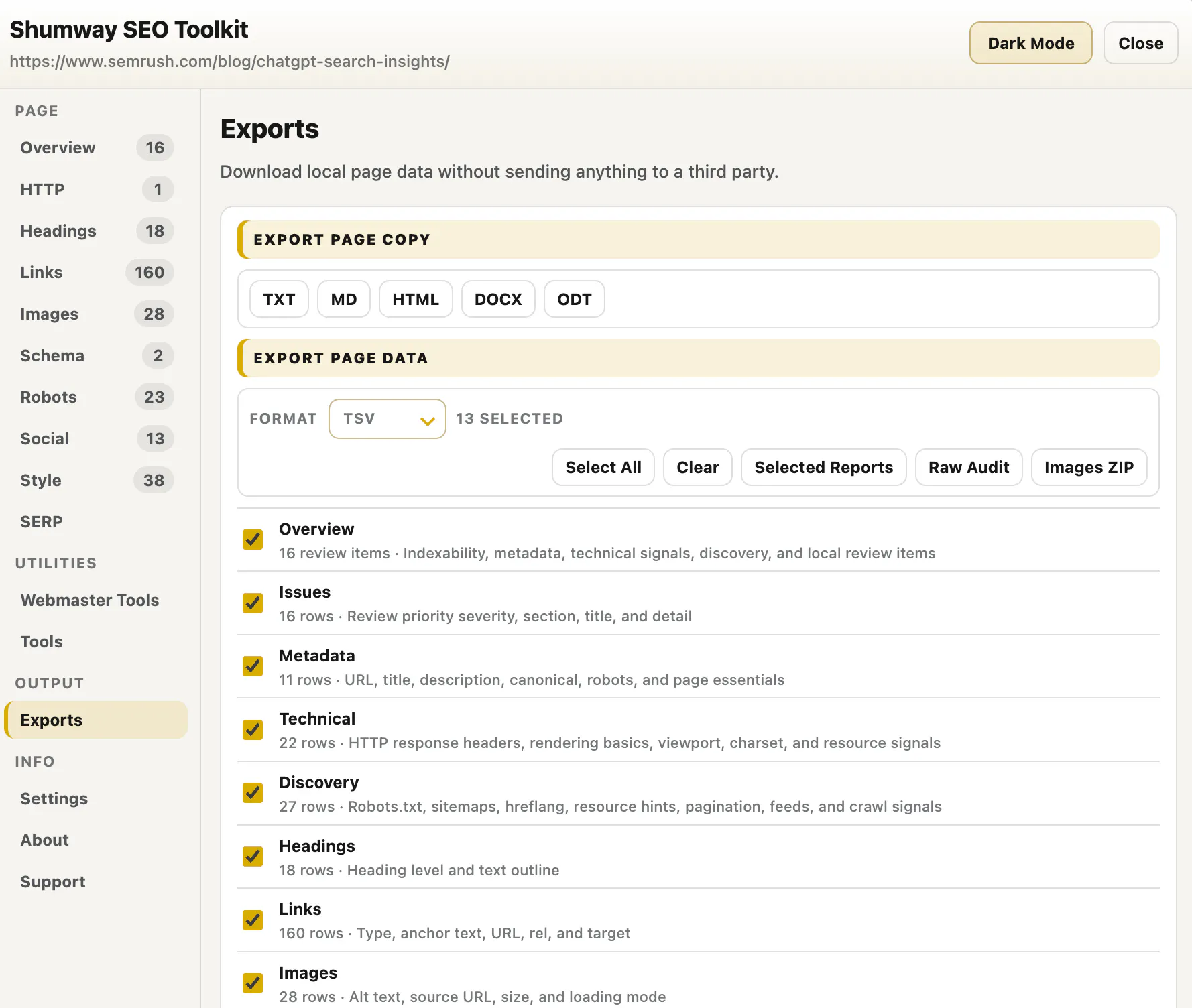Export page copy as HTML
The width and height of the screenshot is (1192, 1008).
coord(416,299)
